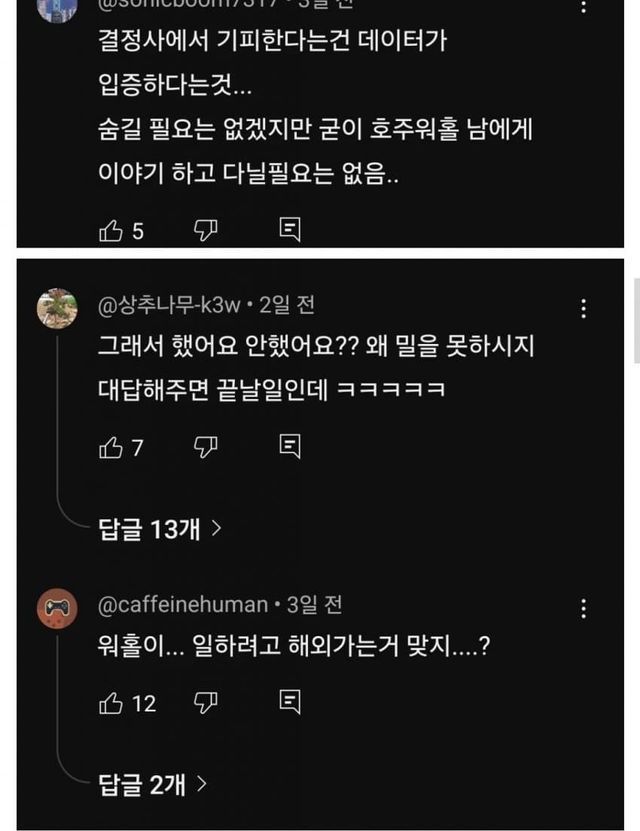This screenshot has height=831, width=640.
Task: Dislike the top comment about 결정사
Action: pyautogui.click(x=205, y=230)
